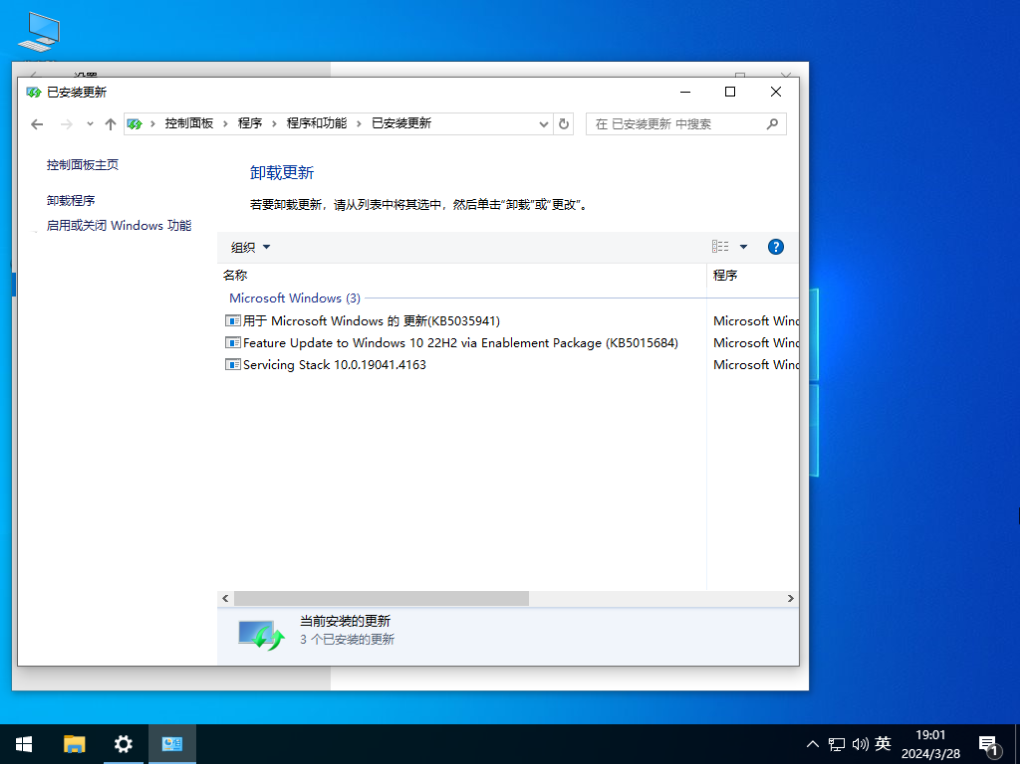Open the 组织 (Organize) menu
1020x764 pixels.
pos(249,246)
